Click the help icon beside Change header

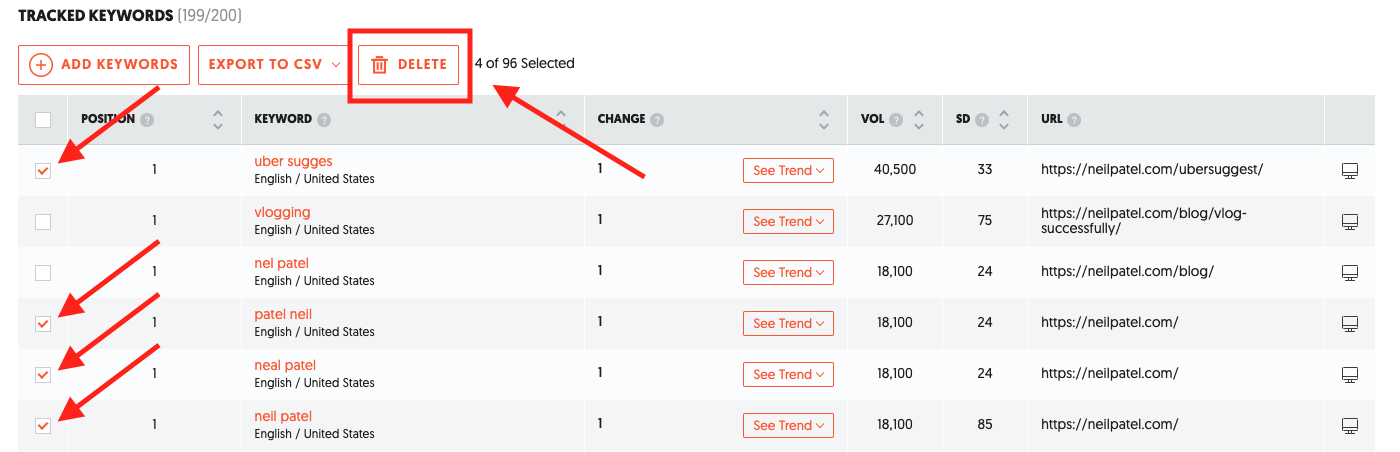point(657,120)
